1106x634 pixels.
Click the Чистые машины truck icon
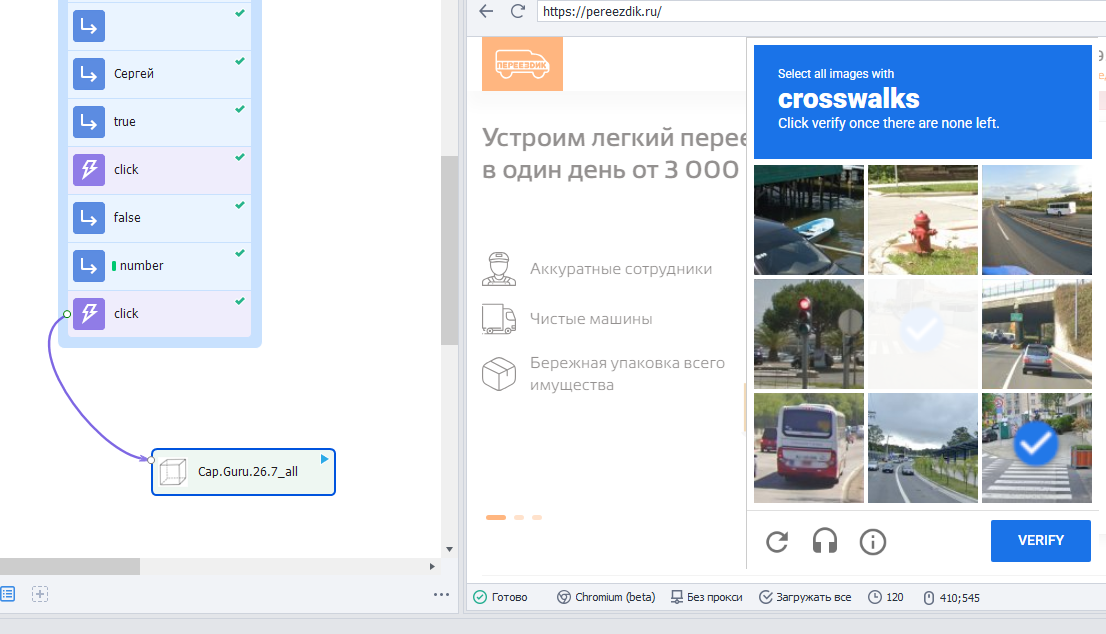499,319
